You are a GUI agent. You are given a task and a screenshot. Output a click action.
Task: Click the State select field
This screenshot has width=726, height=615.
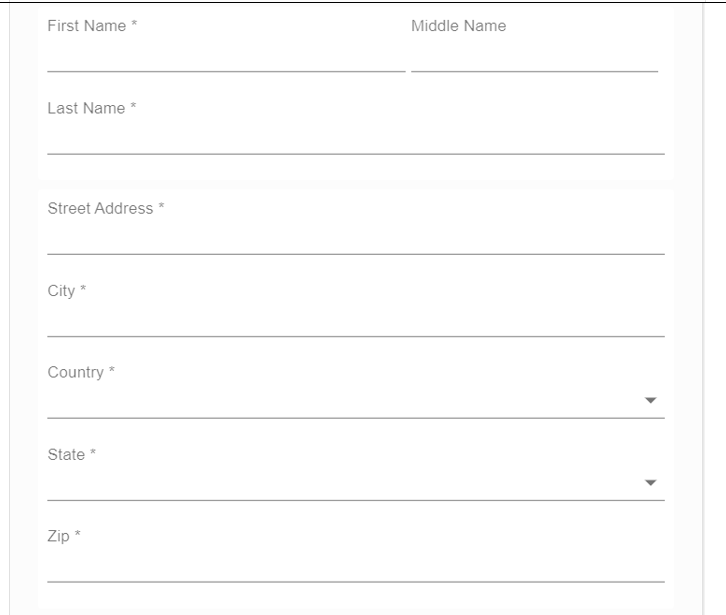[x=340, y=484]
